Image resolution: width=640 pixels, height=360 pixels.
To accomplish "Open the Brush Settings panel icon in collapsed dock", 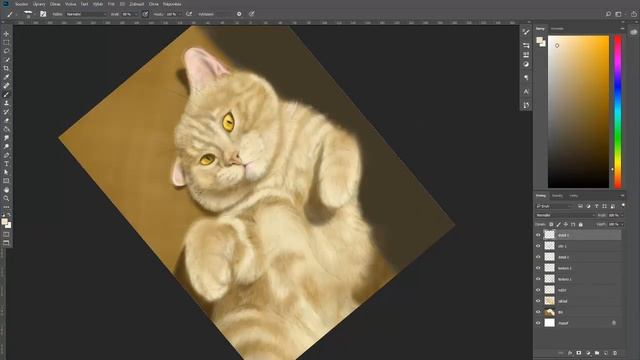I will [526, 32].
